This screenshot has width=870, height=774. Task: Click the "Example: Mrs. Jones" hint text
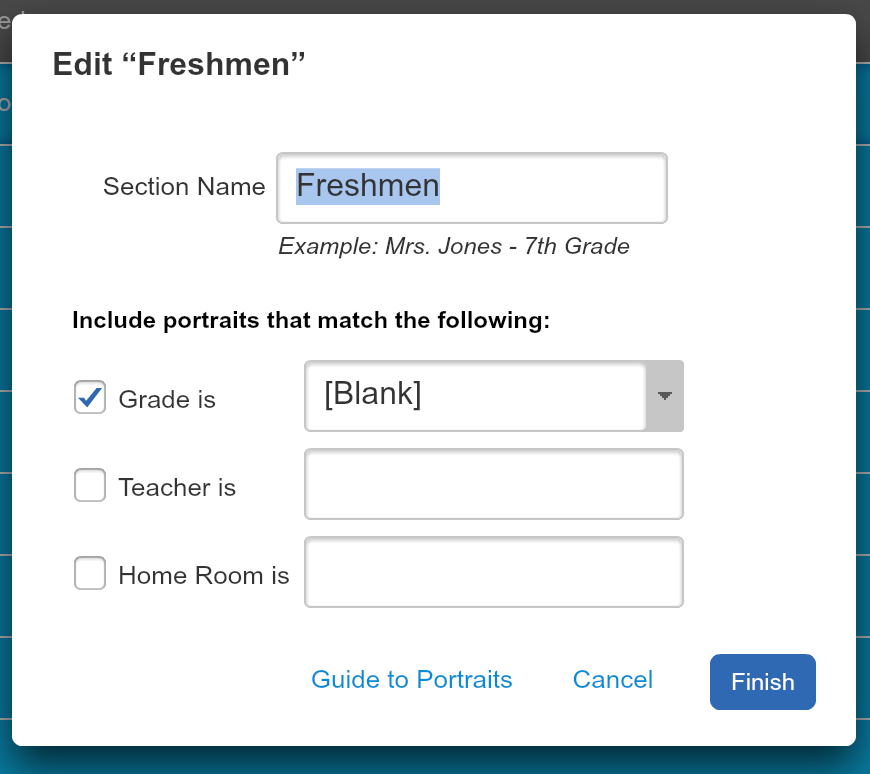[454, 246]
